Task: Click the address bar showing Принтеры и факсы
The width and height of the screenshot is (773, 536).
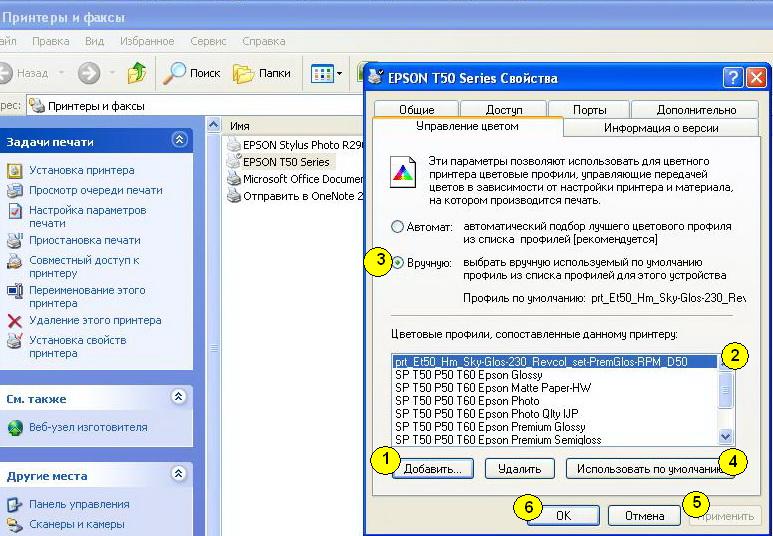Action: pyautogui.click(x=195, y=106)
